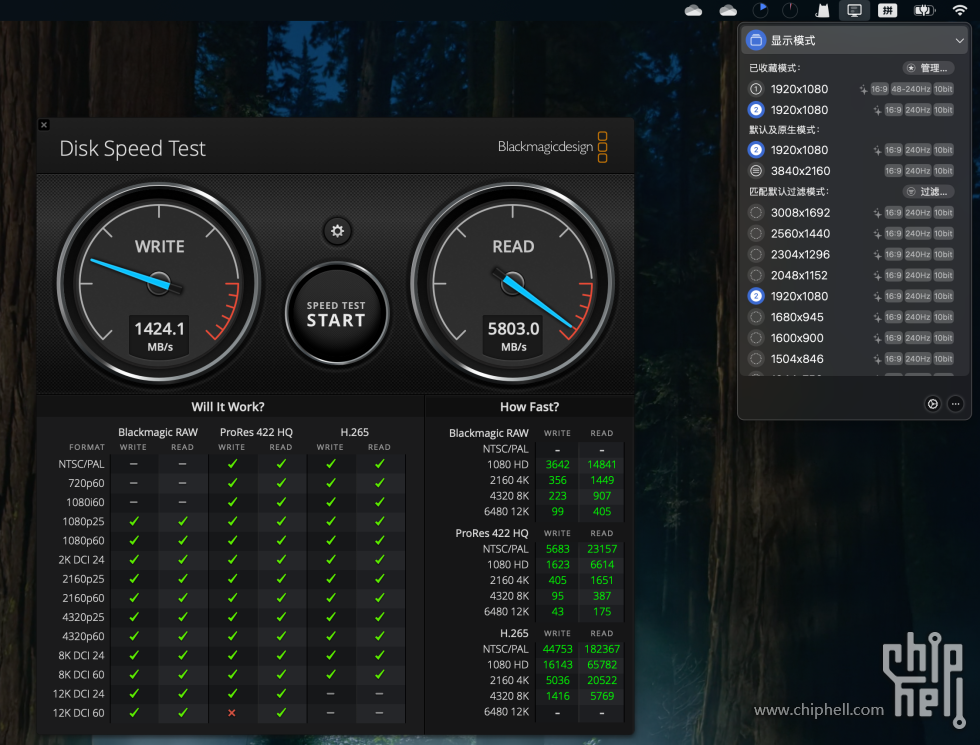
Task: Click the 44753 write value
Action: [558, 649]
